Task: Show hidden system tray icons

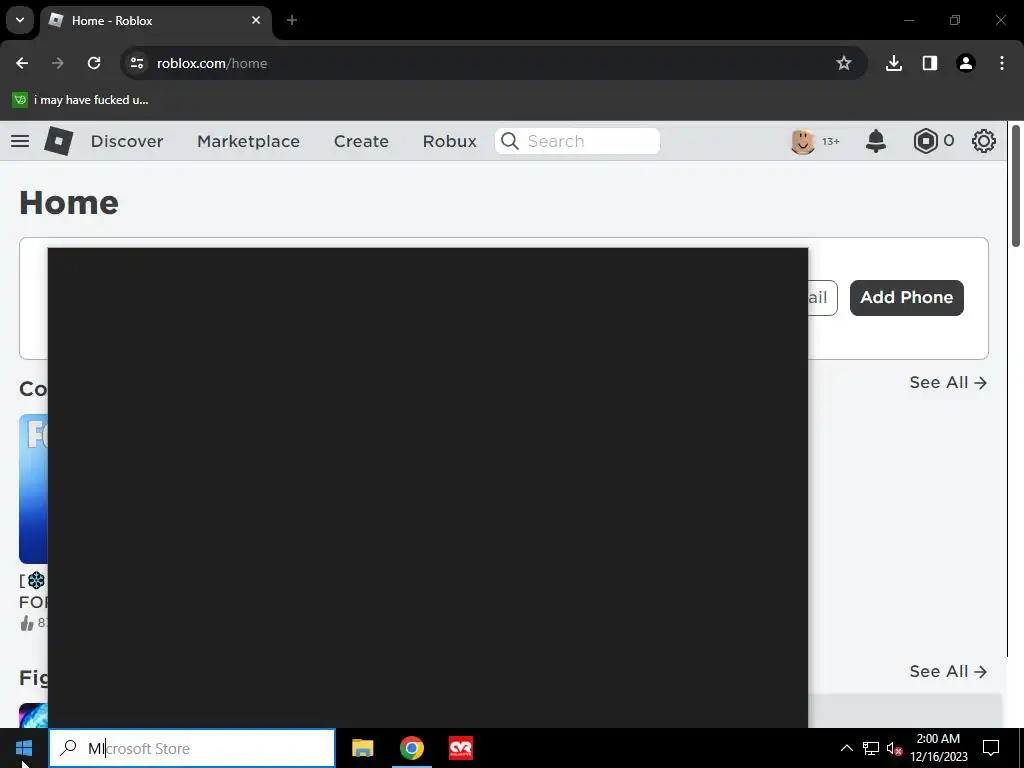Action: point(846,748)
